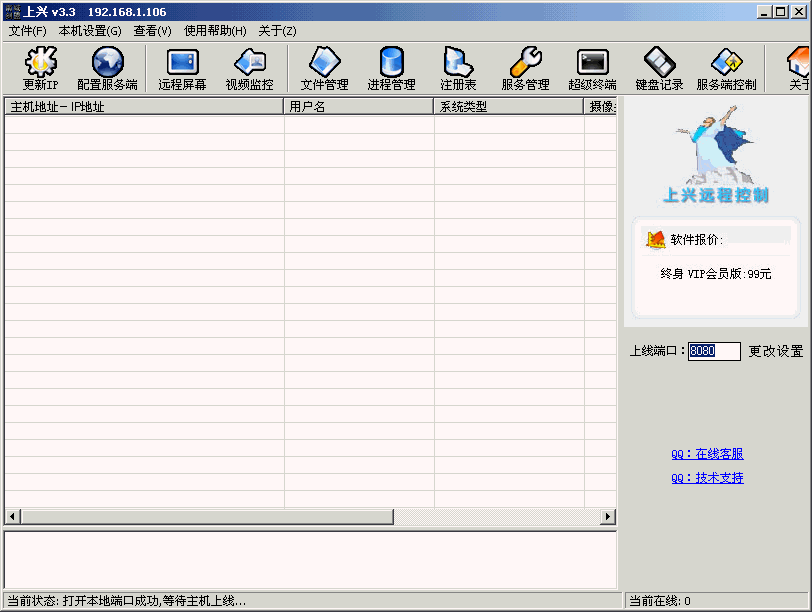Sort by the 用户名 column header
The image size is (812, 612).
point(359,106)
